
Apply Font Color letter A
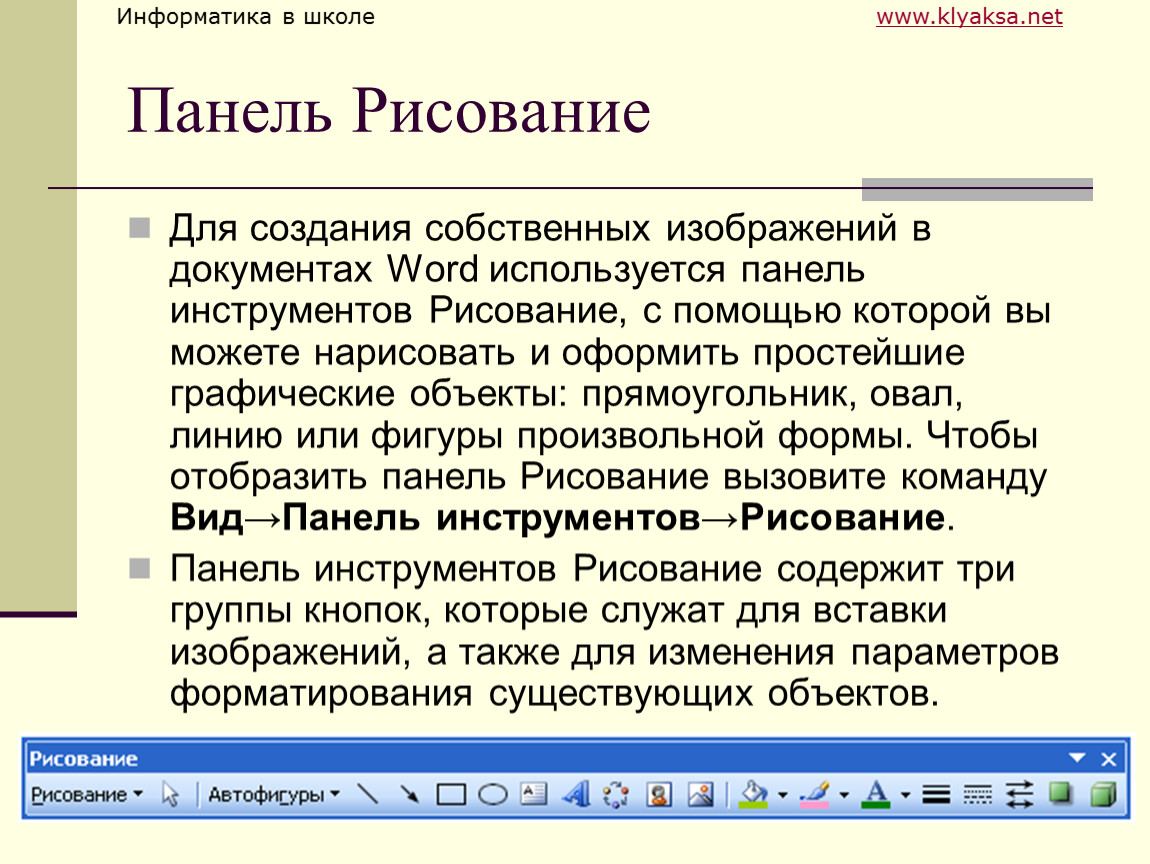876,794
